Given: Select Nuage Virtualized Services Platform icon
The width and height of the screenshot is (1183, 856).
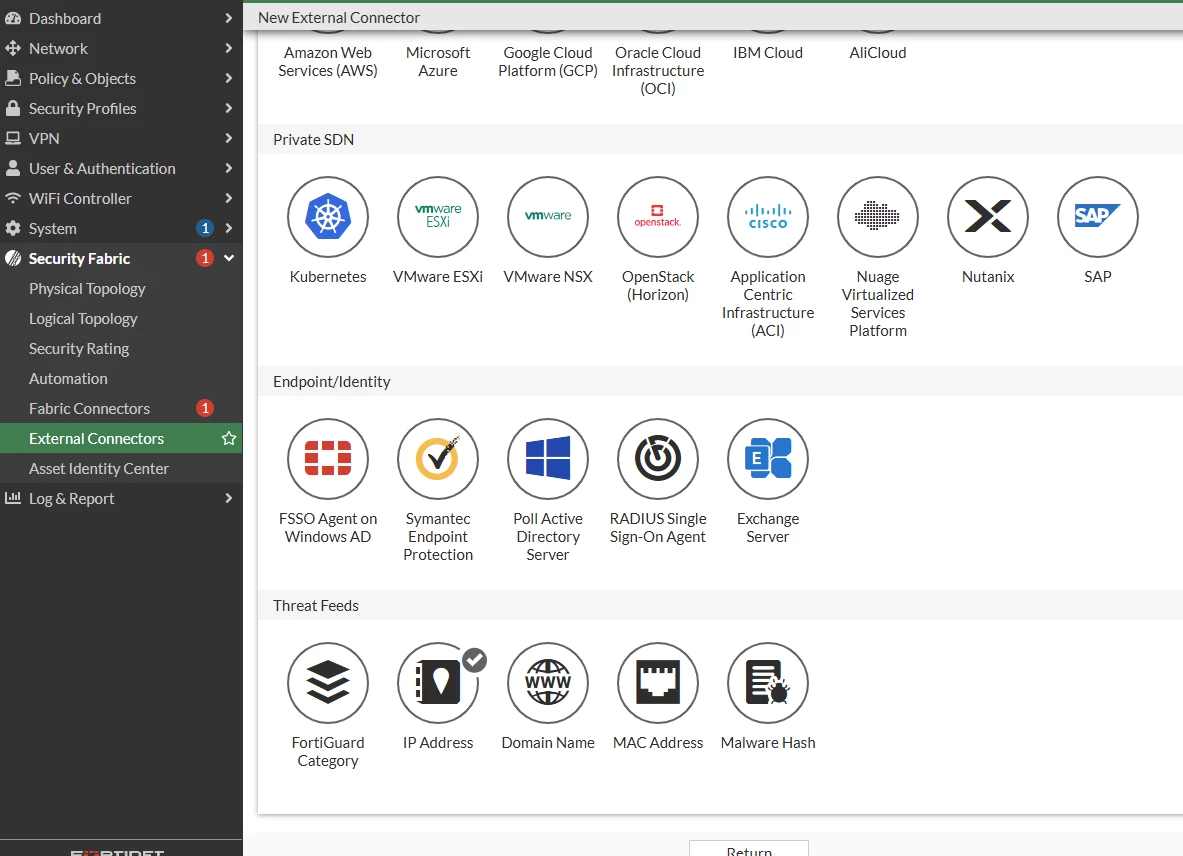Looking at the screenshot, I should click(877, 217).
